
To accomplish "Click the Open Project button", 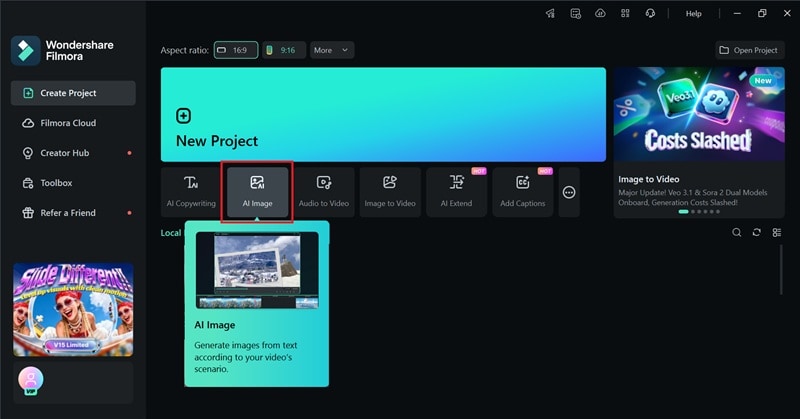I will point(749,50).
